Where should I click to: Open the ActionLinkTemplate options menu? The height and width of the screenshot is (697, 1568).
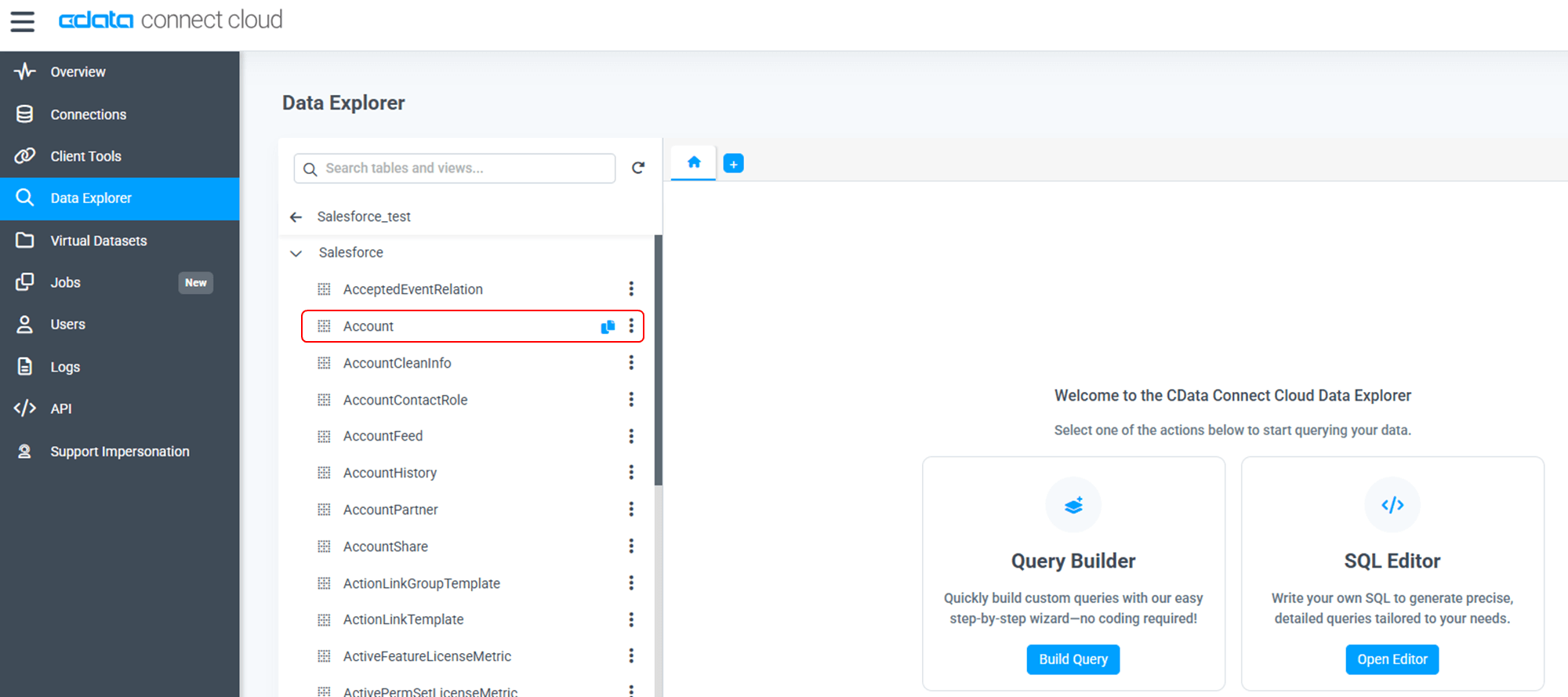[631, 619]
